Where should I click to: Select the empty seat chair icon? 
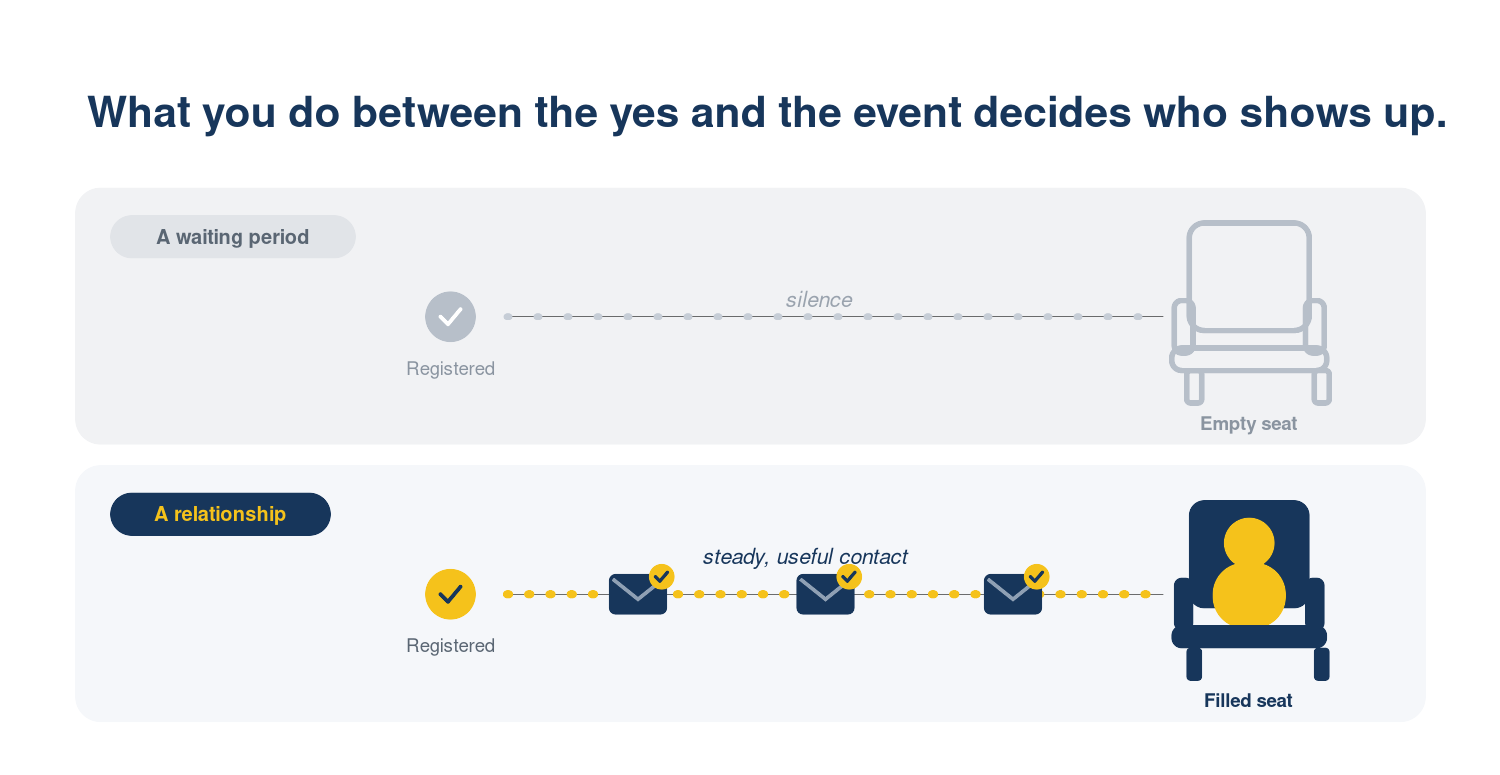coord(1249,313)
